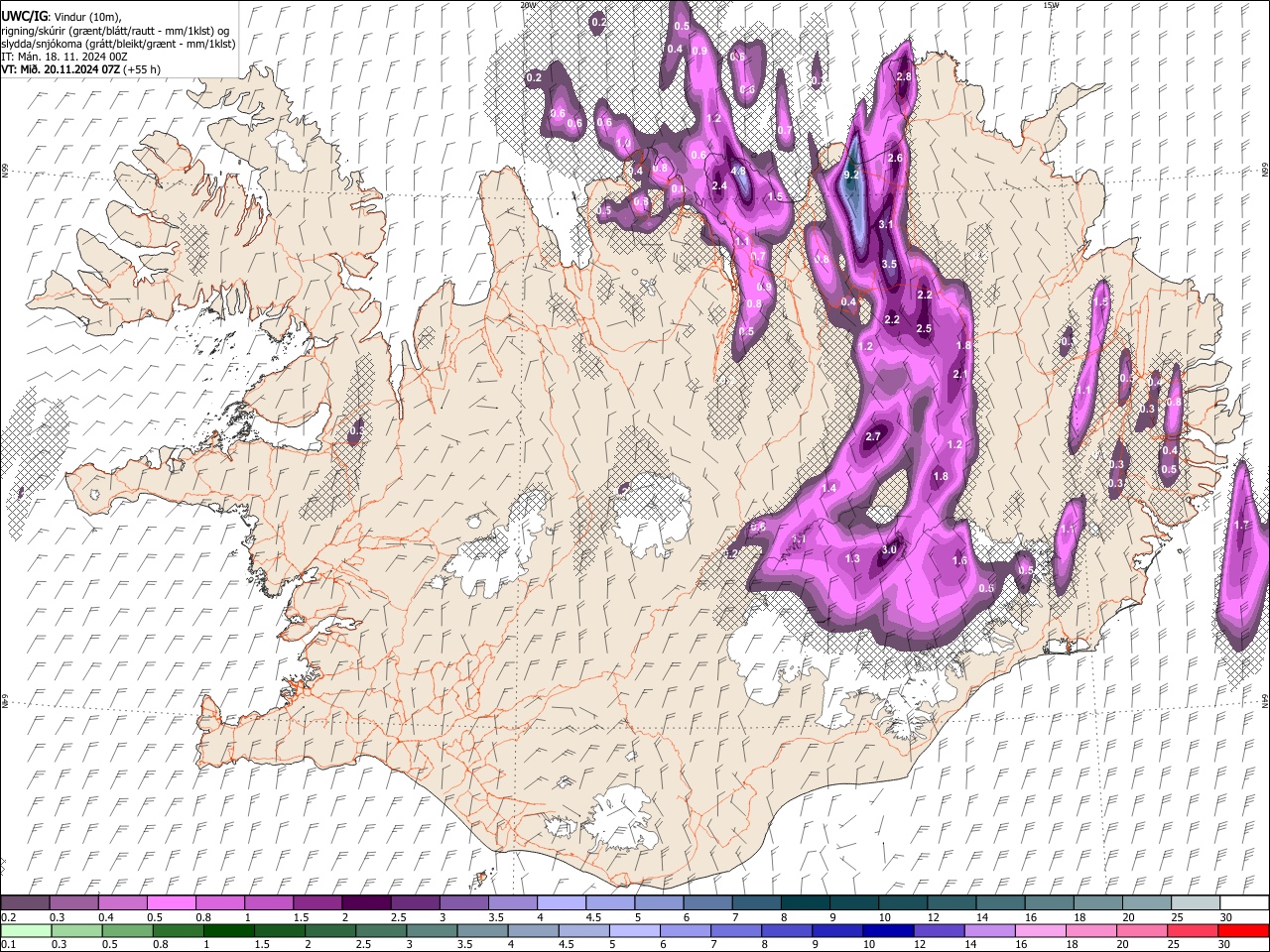
Task: Pick the lavender snow swatch between 4 and 4.5
Action: pyautogui.click(x=561, y=902)
